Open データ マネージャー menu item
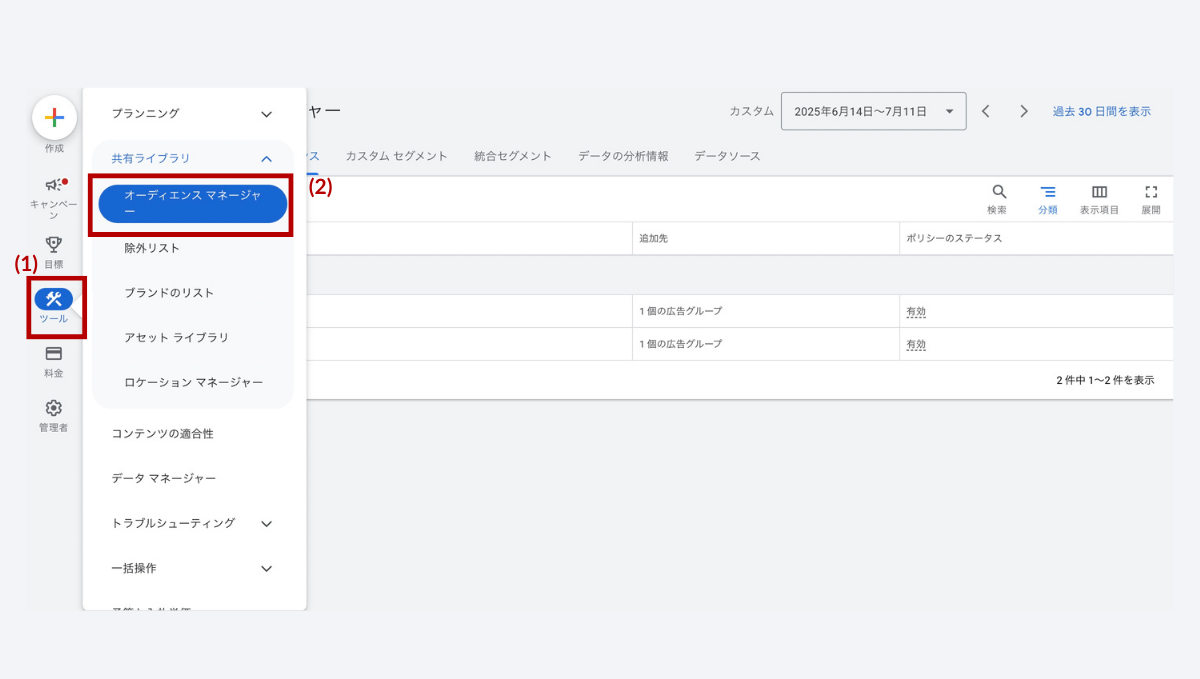 click(x=164, y=478)
